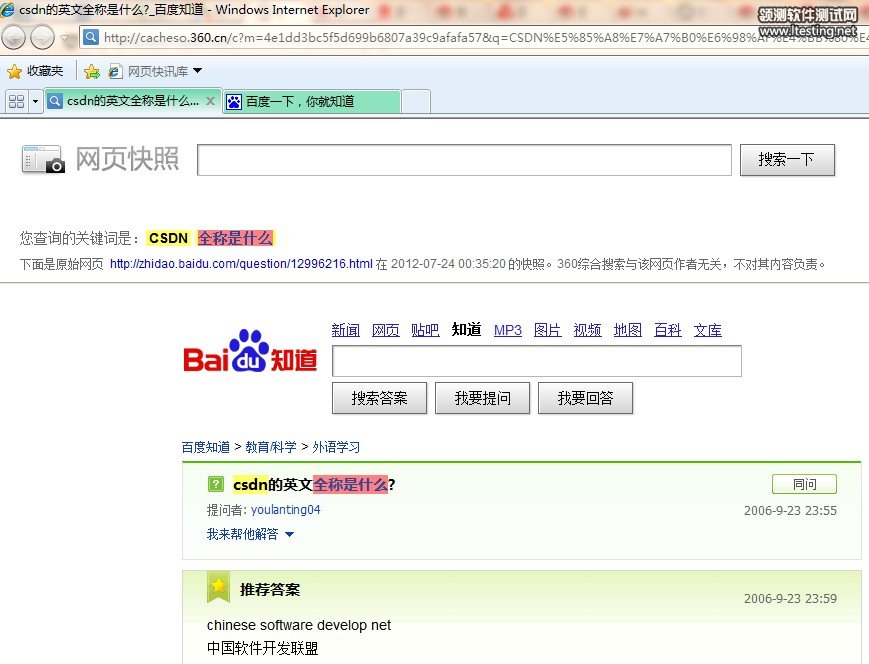Click the browser Forward arrow button
Viewport: 869px width, 664px height.
tap(42, 38)
